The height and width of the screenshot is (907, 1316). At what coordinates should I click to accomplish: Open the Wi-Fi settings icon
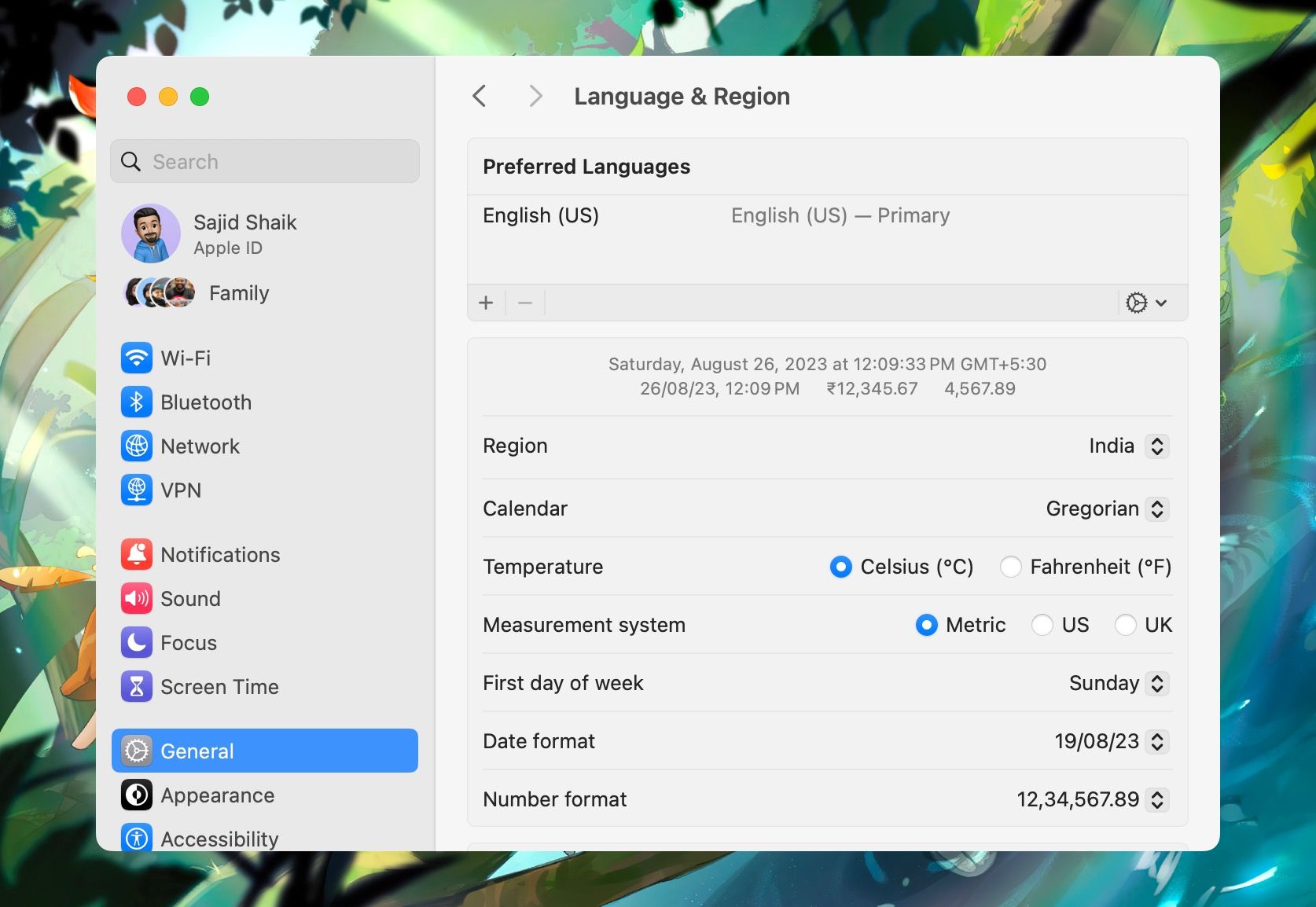click(136, 358)
